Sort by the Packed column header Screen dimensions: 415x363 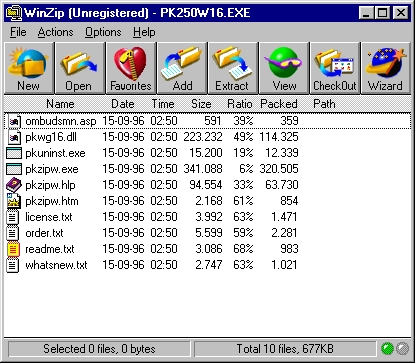[x=279, y=104]
